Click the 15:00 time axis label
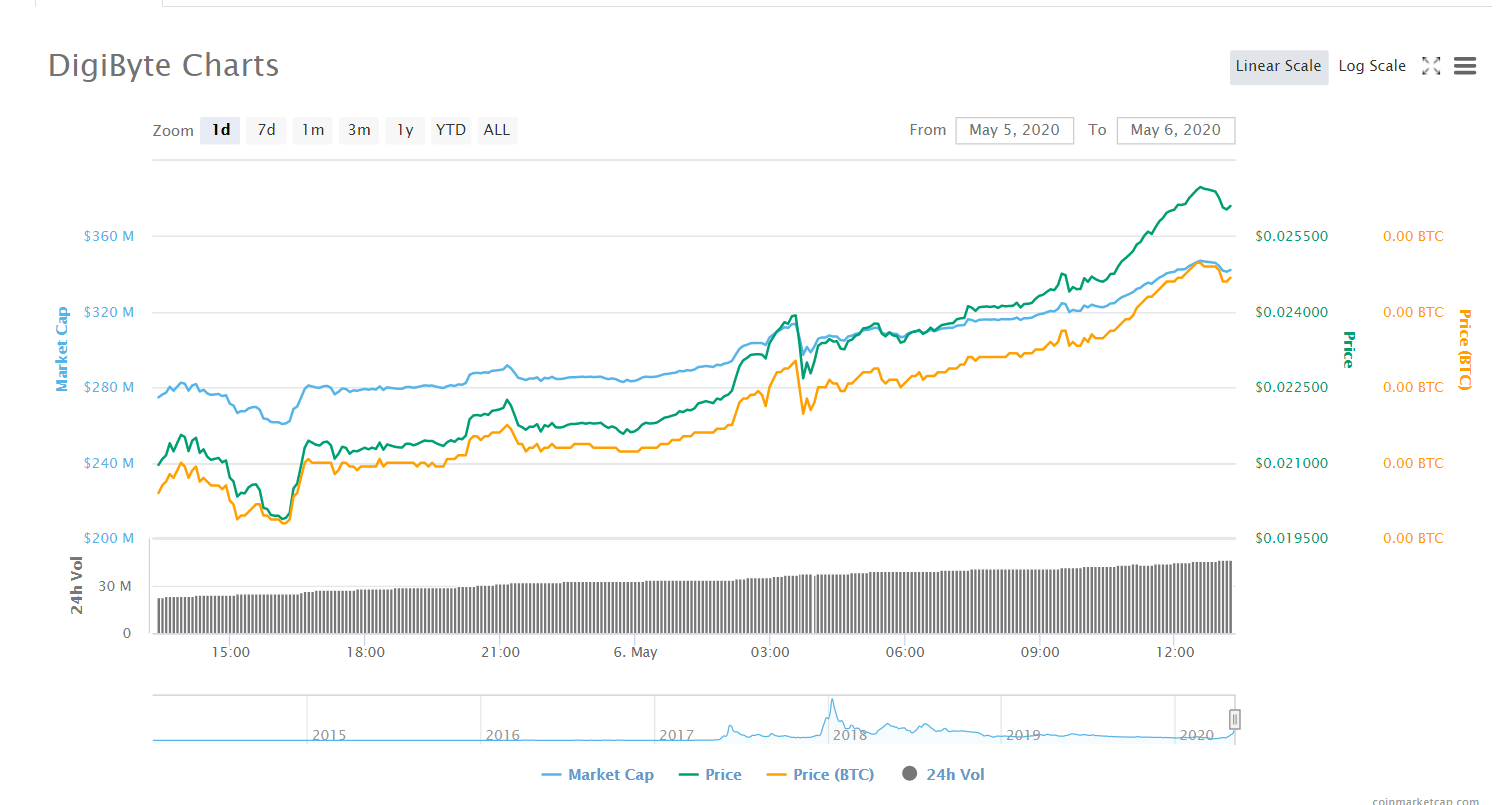The image size is (1498, 805). [230, 652]
